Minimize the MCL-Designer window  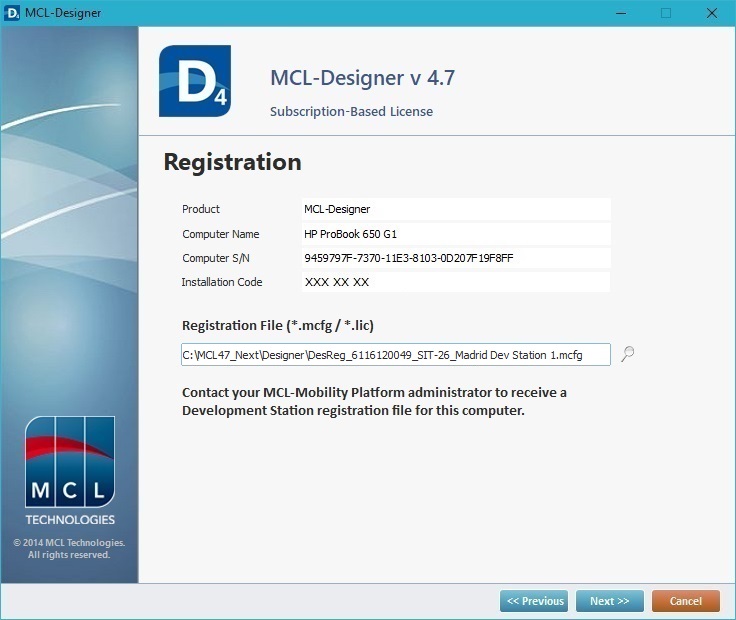coord(620,13)
